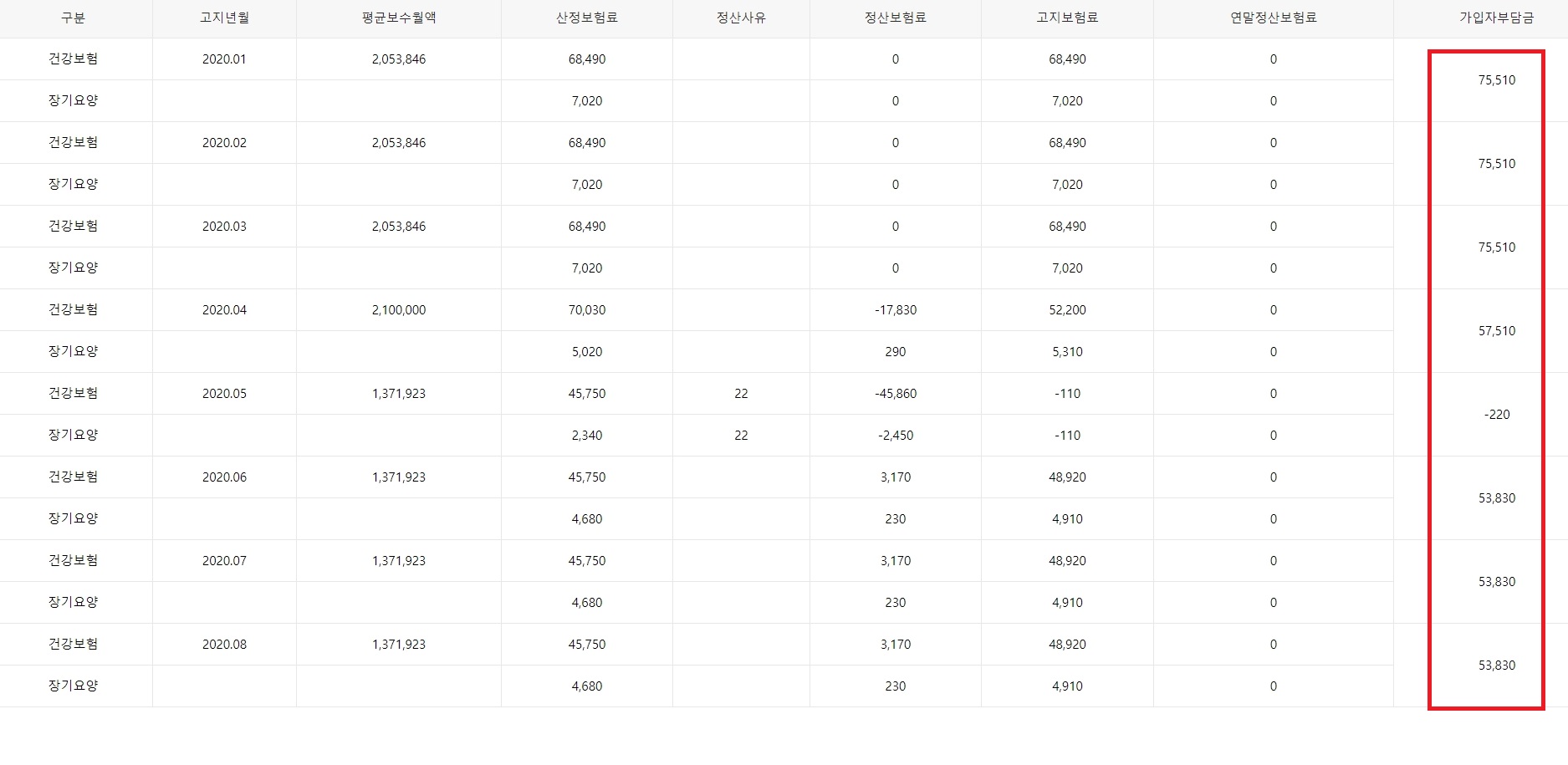Click the 고지년월 column header
Screen dimensions: 1568x765
click(x=224, y=18)
